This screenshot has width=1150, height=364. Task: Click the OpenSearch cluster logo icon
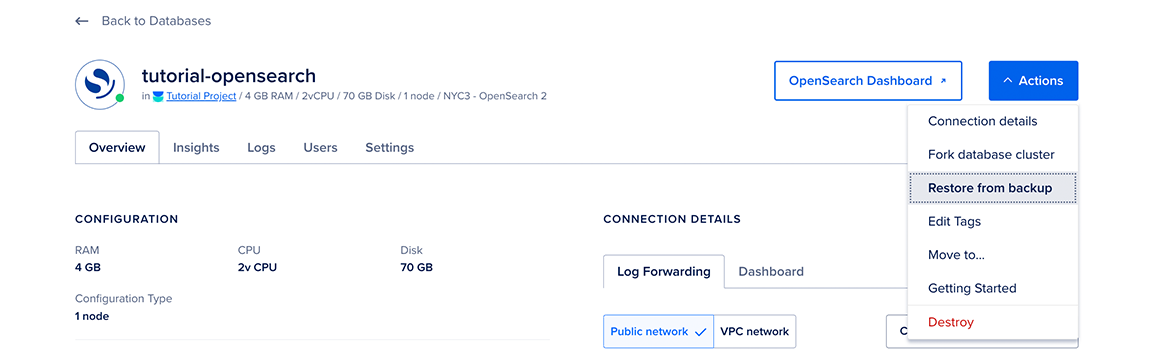[x=99, y=84]
